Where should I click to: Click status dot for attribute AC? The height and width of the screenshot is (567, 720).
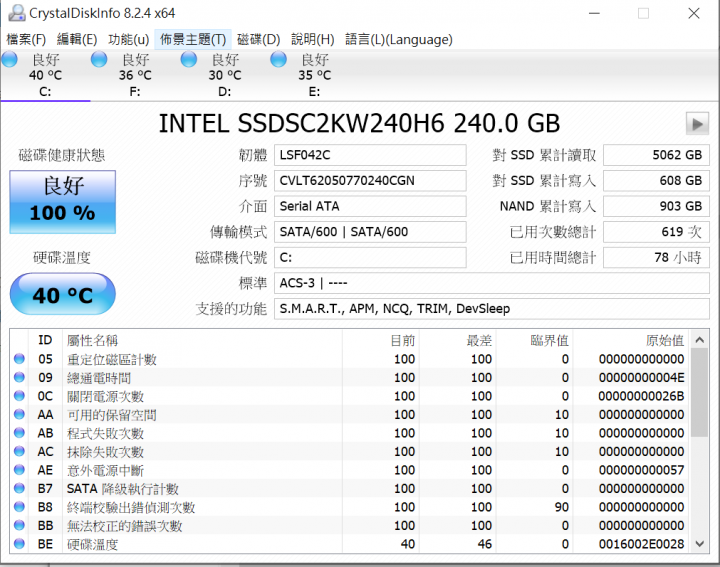(19, 451)
